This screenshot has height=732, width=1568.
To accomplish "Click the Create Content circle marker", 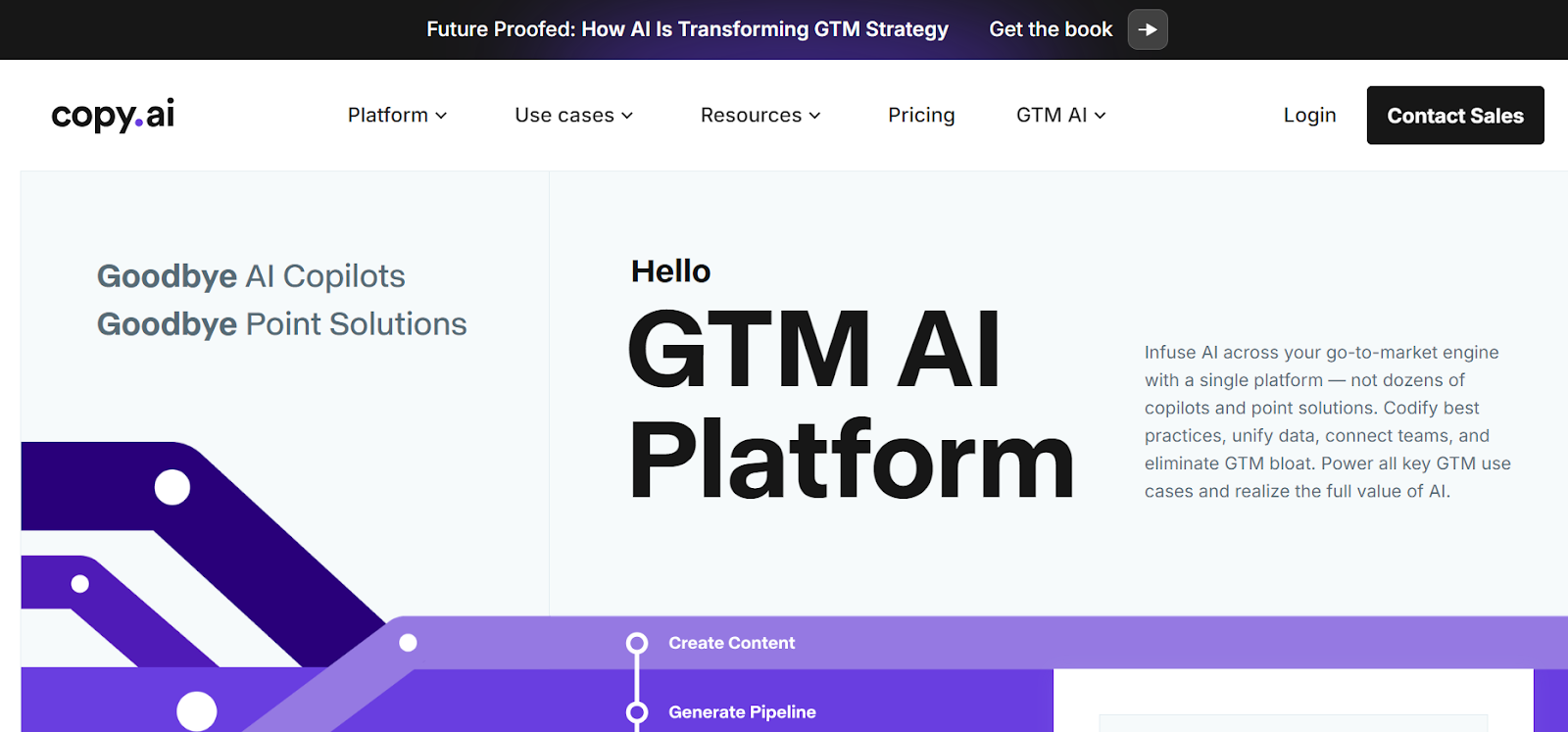I will (637, 643).
